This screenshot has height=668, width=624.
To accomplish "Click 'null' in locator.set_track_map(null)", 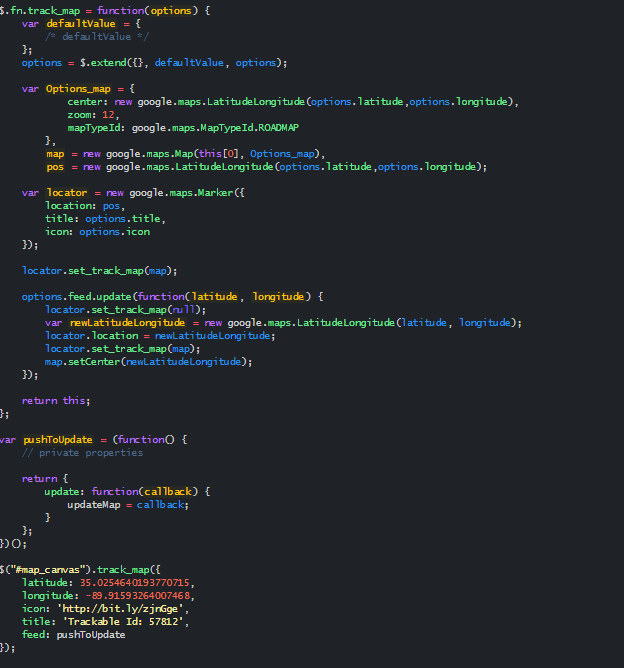I will (184, 310).
